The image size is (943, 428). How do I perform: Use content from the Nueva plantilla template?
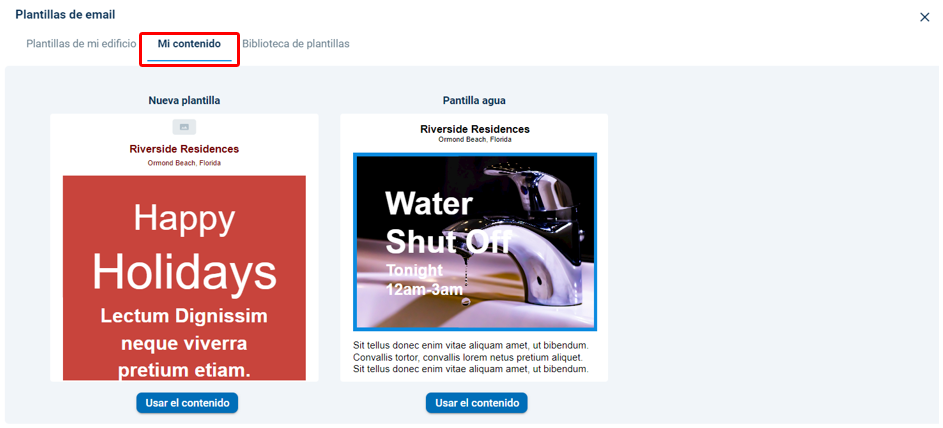coord(187,403)
